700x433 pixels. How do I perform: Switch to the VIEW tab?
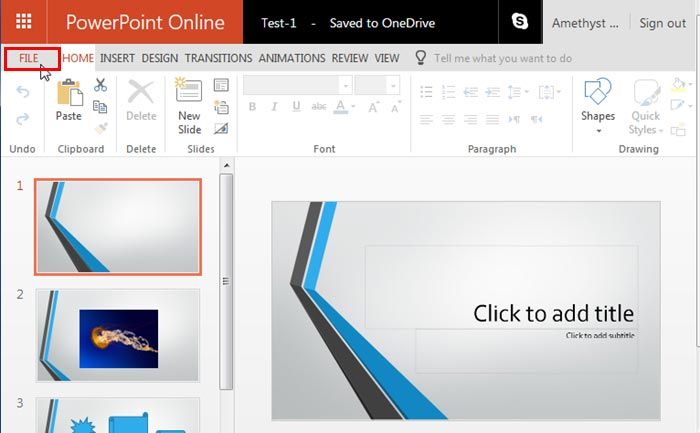tap(387, 58)
